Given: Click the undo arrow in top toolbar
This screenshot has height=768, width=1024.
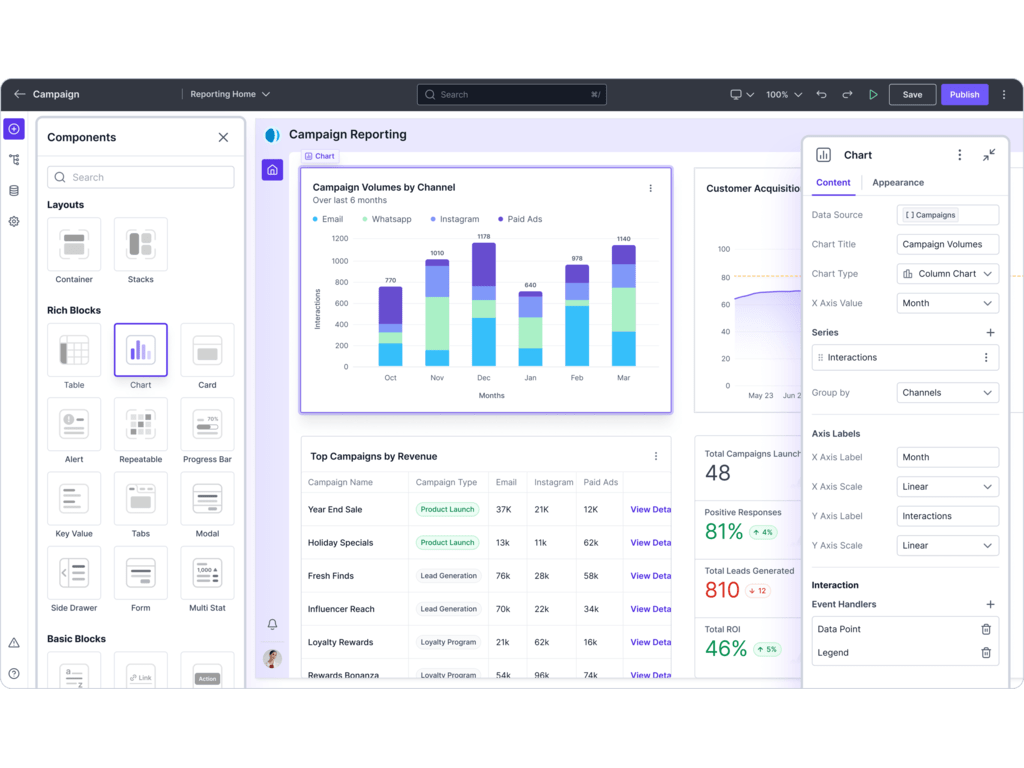Looking at the screenshot, I should tap(821, 95).
